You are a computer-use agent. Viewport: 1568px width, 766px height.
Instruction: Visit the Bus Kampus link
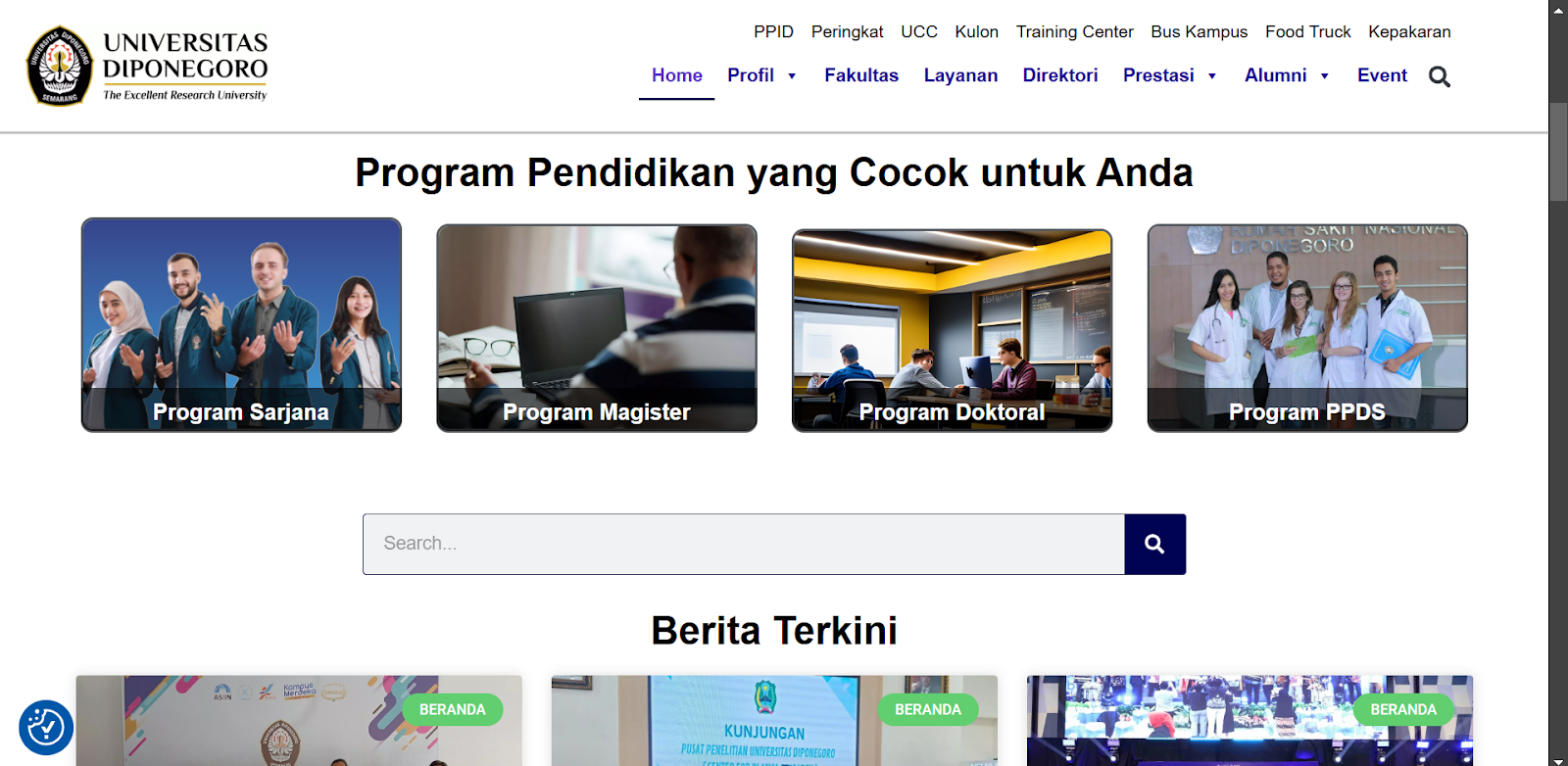point(1200,31)
